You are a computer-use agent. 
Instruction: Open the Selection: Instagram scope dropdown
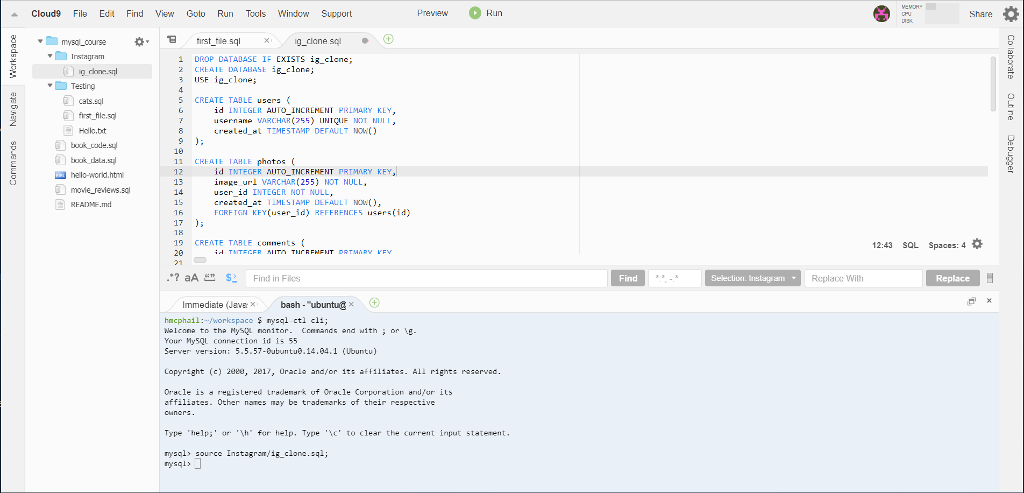point(753,278)
